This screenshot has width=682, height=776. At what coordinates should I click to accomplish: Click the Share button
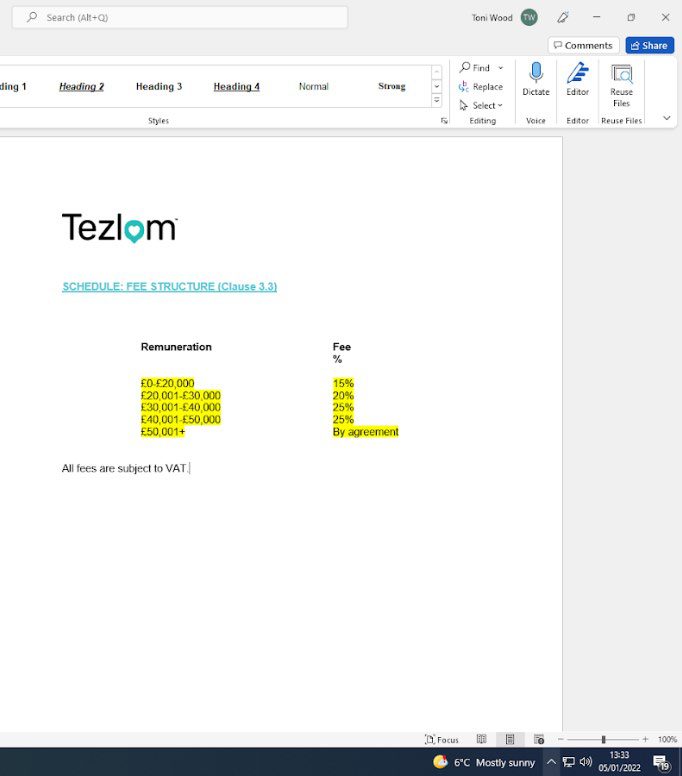650,45
